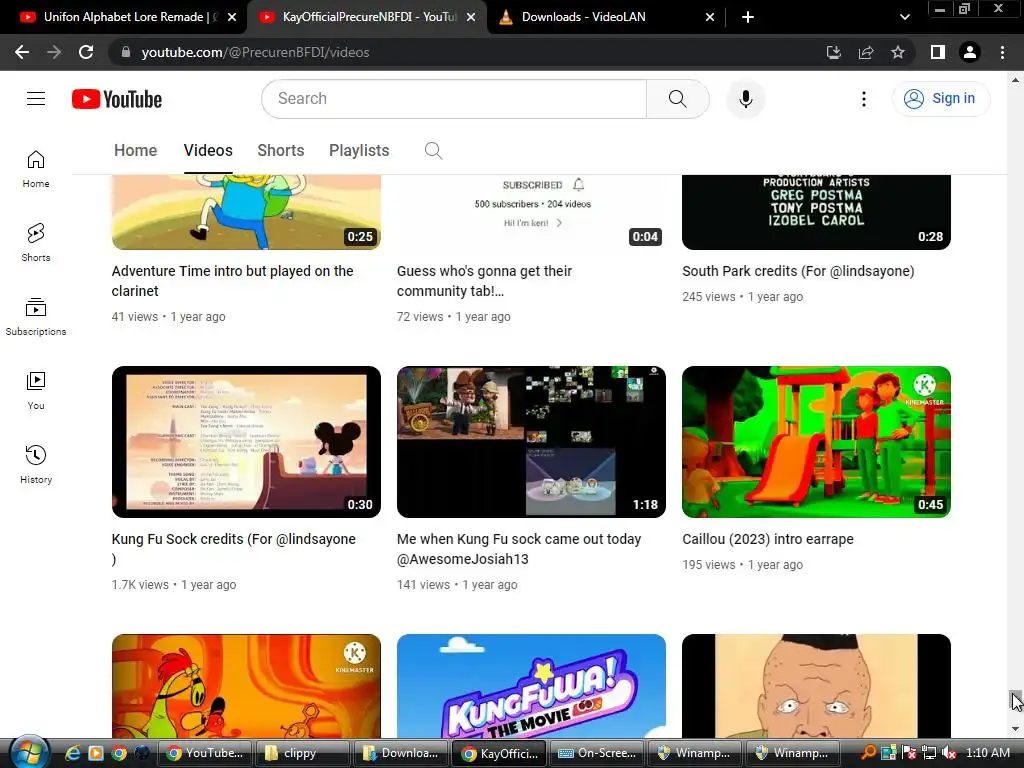Open South Park credits video title

point(798,271)
